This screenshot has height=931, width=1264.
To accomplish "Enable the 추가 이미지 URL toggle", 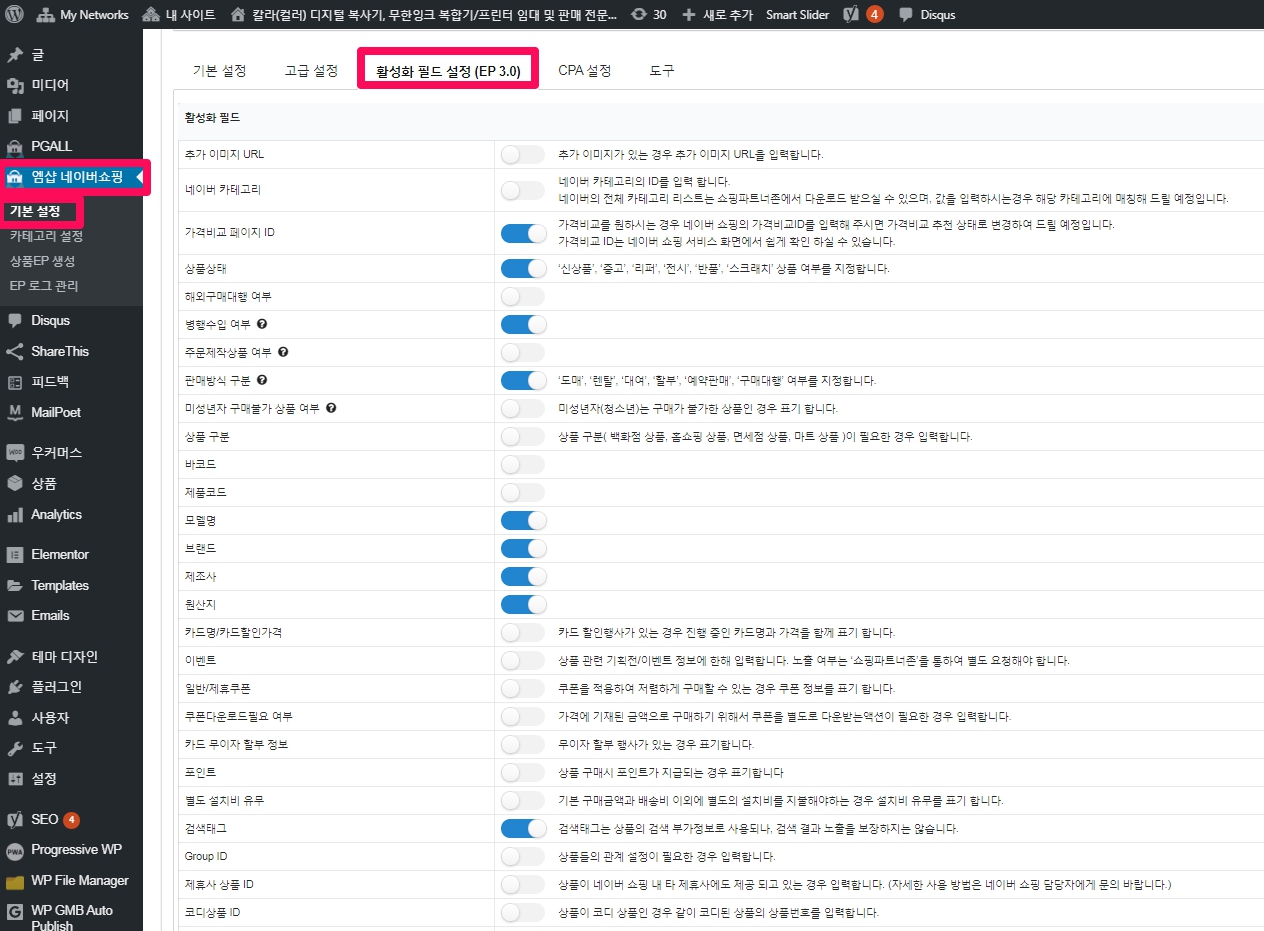I will pyautogui.click(x=523, y=155).
